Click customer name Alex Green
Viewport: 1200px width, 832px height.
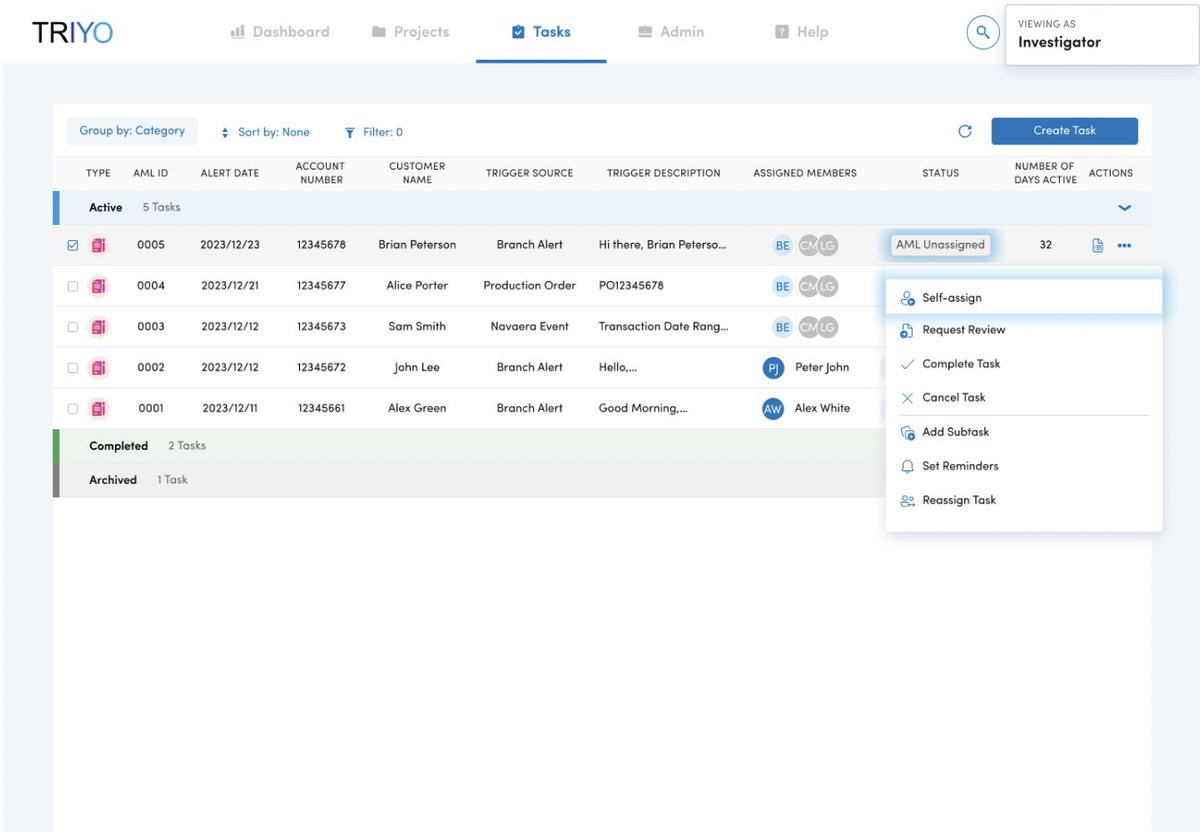pyautogui.click(x=417, y=409)
